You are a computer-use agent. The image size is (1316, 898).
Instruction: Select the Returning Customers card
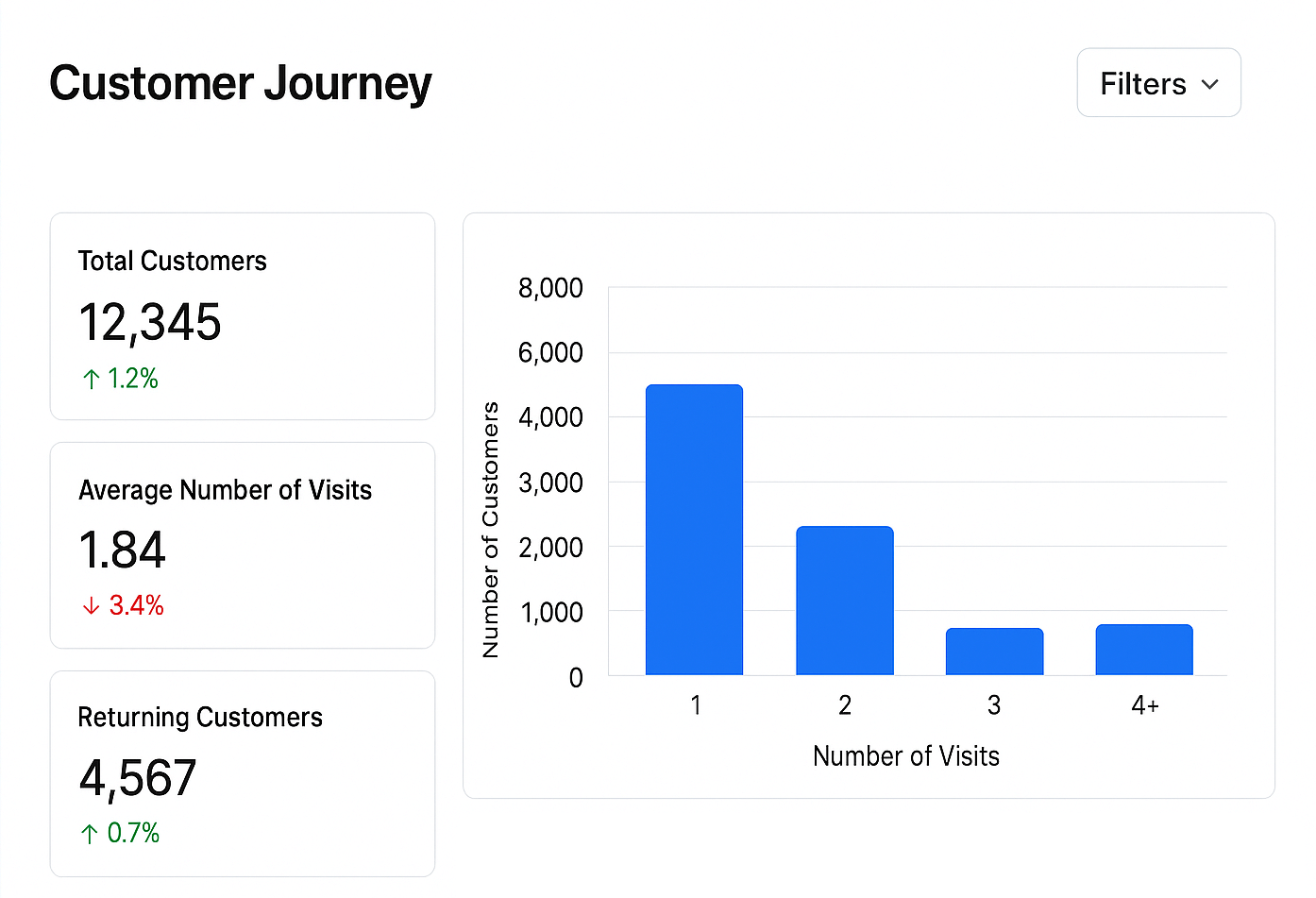[242, 773]
